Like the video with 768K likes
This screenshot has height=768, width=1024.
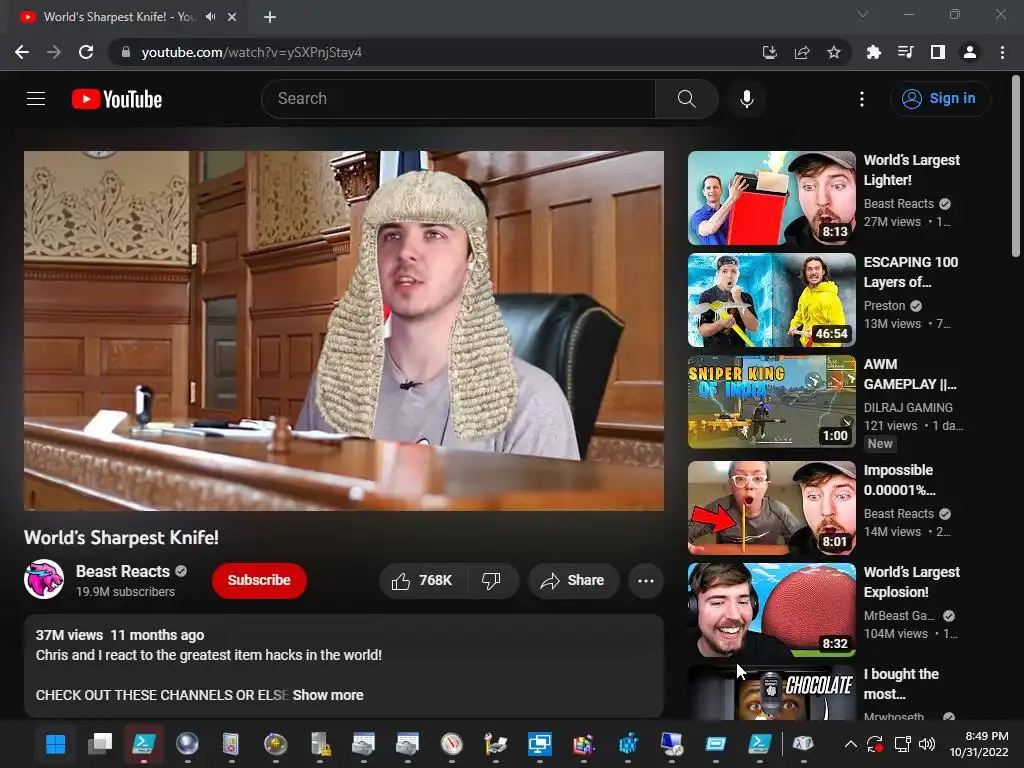tap(422, 581)
